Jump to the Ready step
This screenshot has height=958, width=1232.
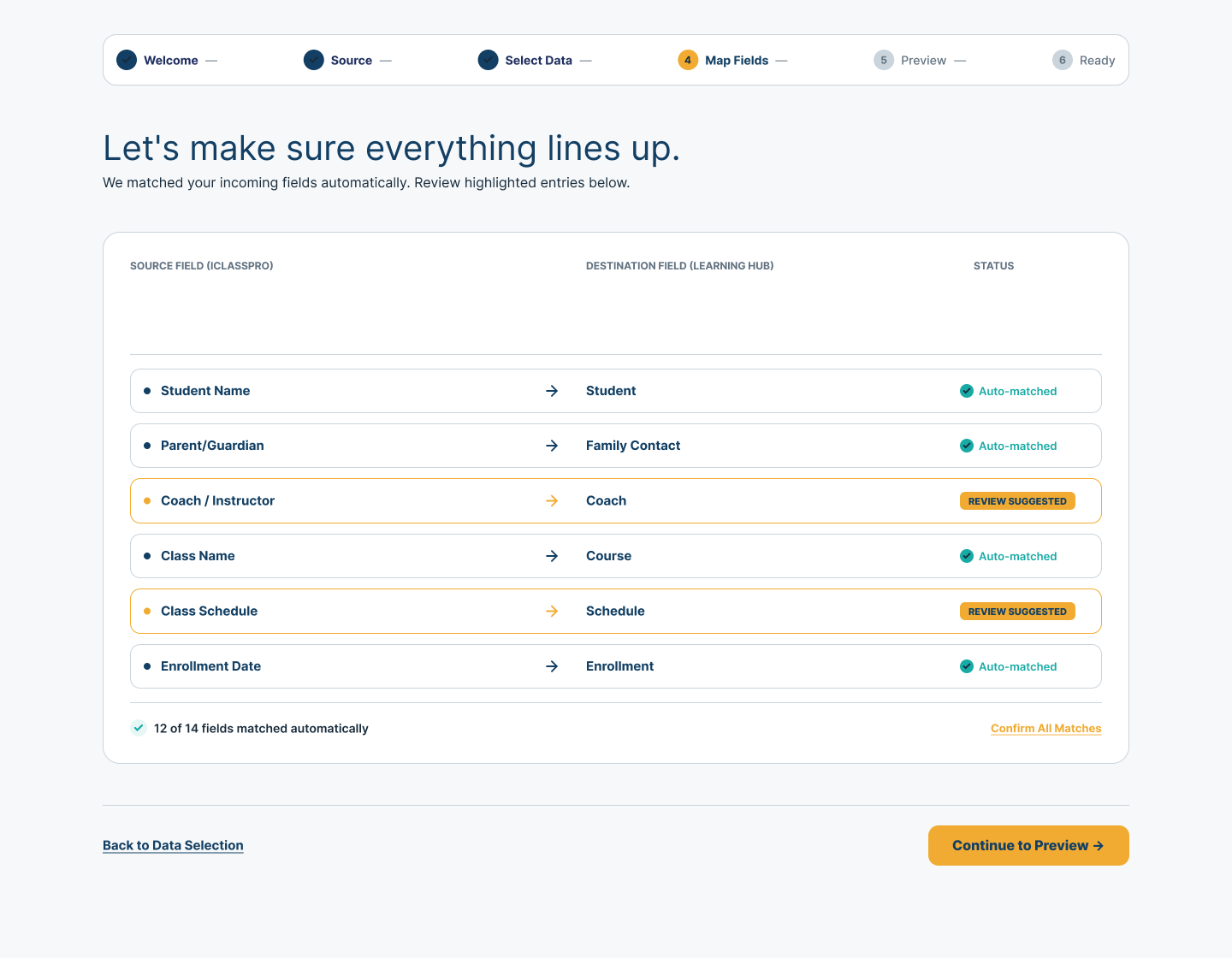tap(1097, 61)
